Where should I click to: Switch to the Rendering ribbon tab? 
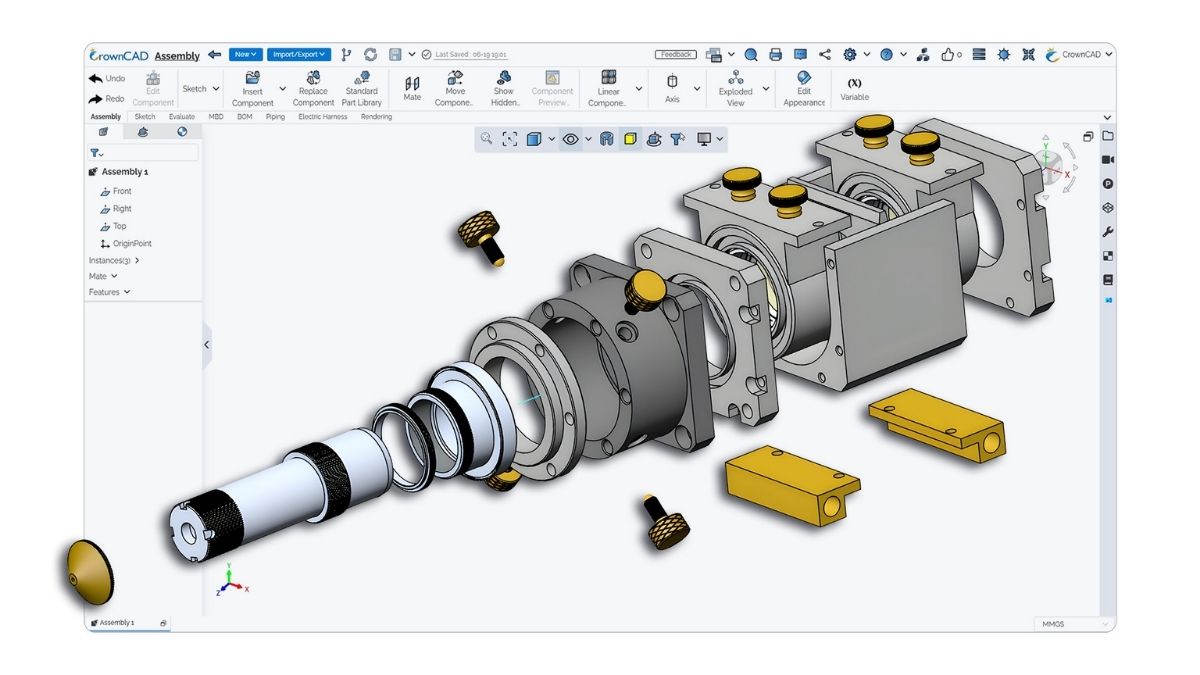[376, 117]
